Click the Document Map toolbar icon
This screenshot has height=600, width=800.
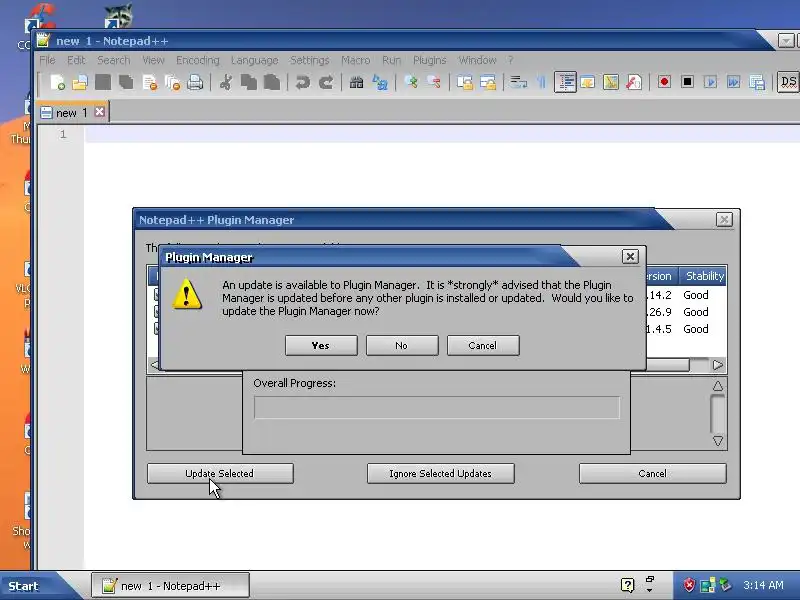(611, 82)
